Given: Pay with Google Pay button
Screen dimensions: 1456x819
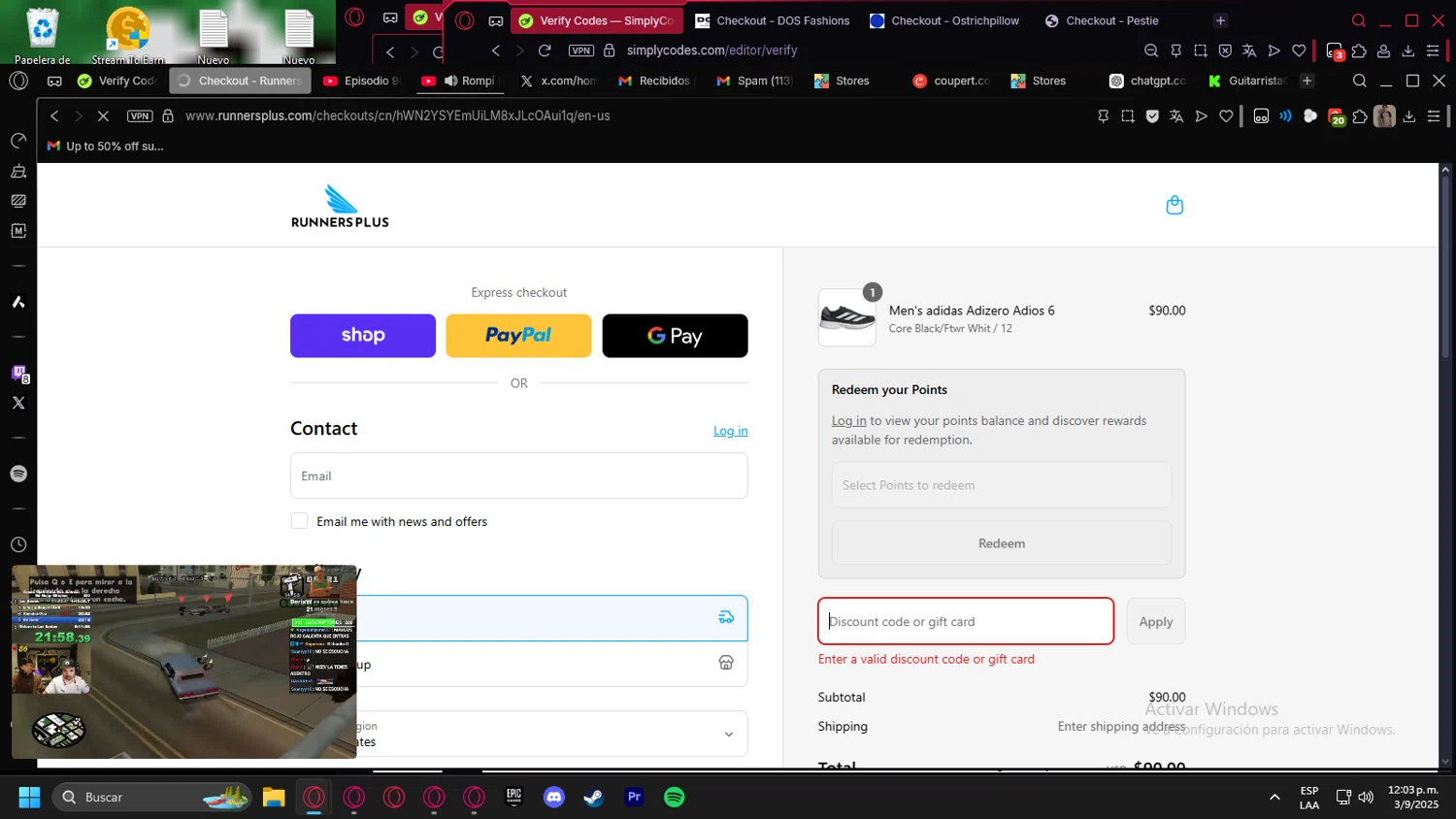Looking at the screenshot, I should click(675, 336).
